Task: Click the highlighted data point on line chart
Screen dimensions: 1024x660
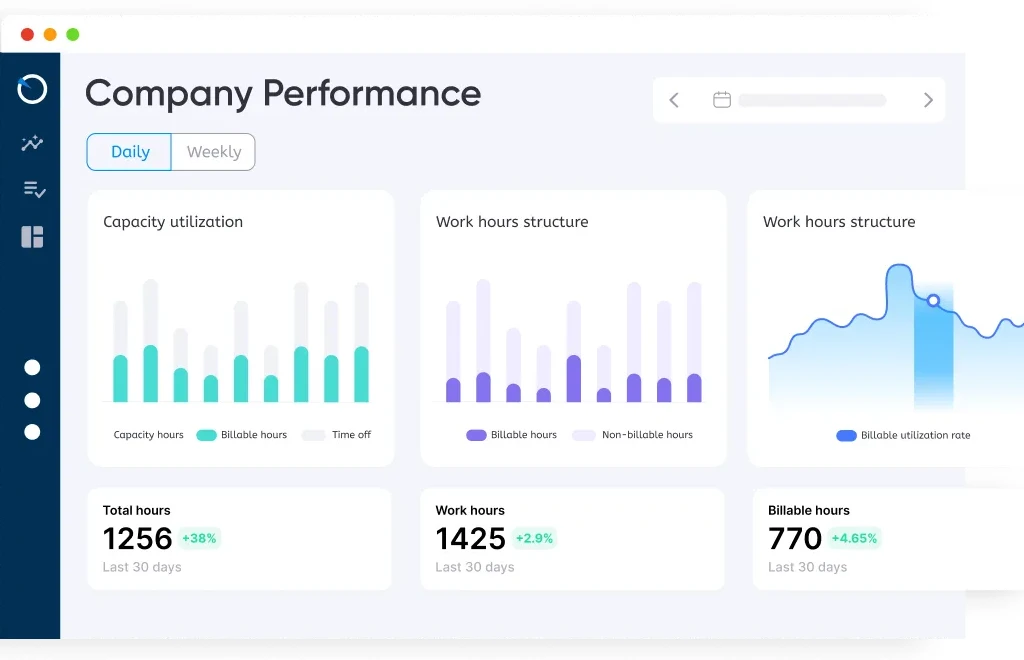Action: (x=933, y=300)
